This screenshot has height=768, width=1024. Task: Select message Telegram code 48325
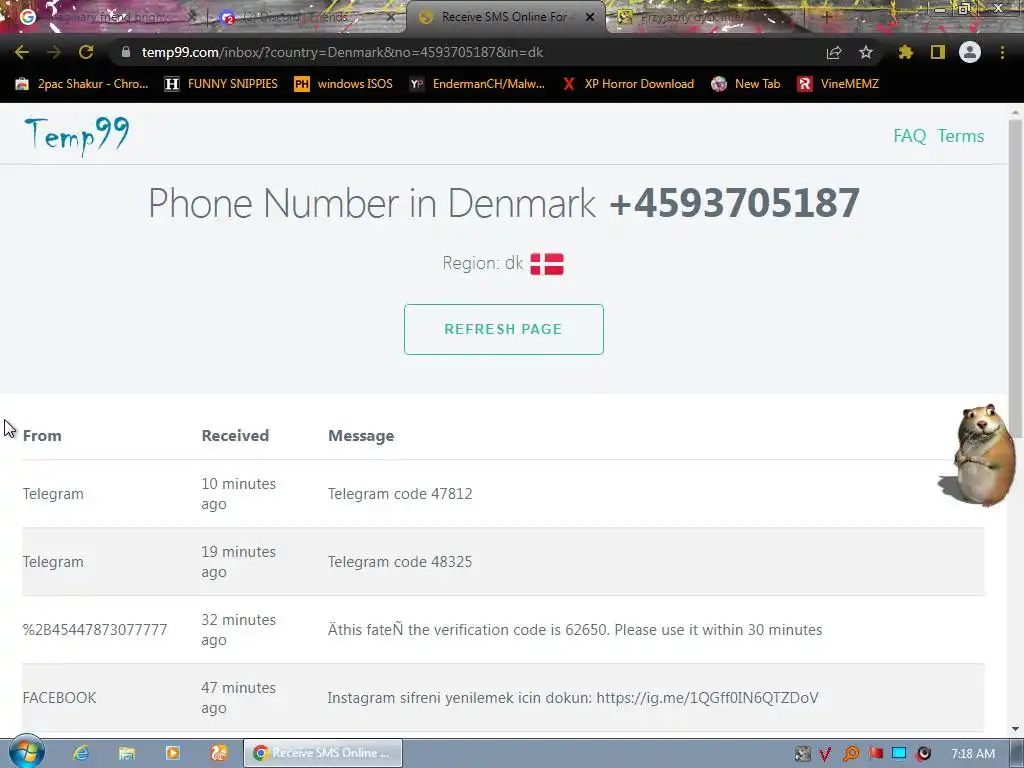400,562
